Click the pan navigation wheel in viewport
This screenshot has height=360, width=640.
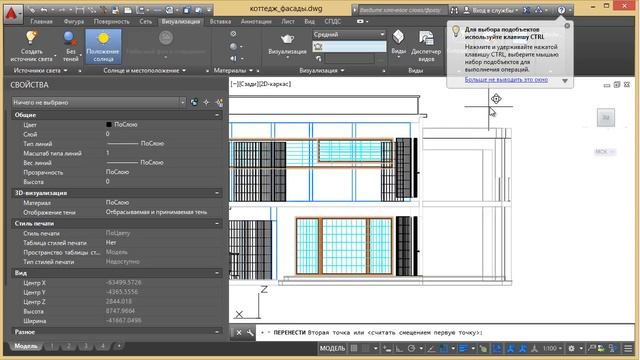pos(496,99)
